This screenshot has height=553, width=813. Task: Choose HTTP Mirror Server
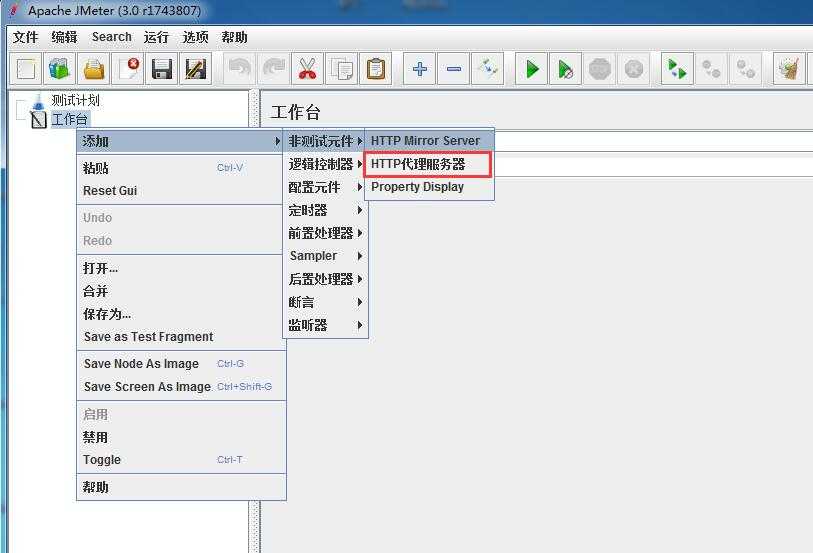pos(429,140)
